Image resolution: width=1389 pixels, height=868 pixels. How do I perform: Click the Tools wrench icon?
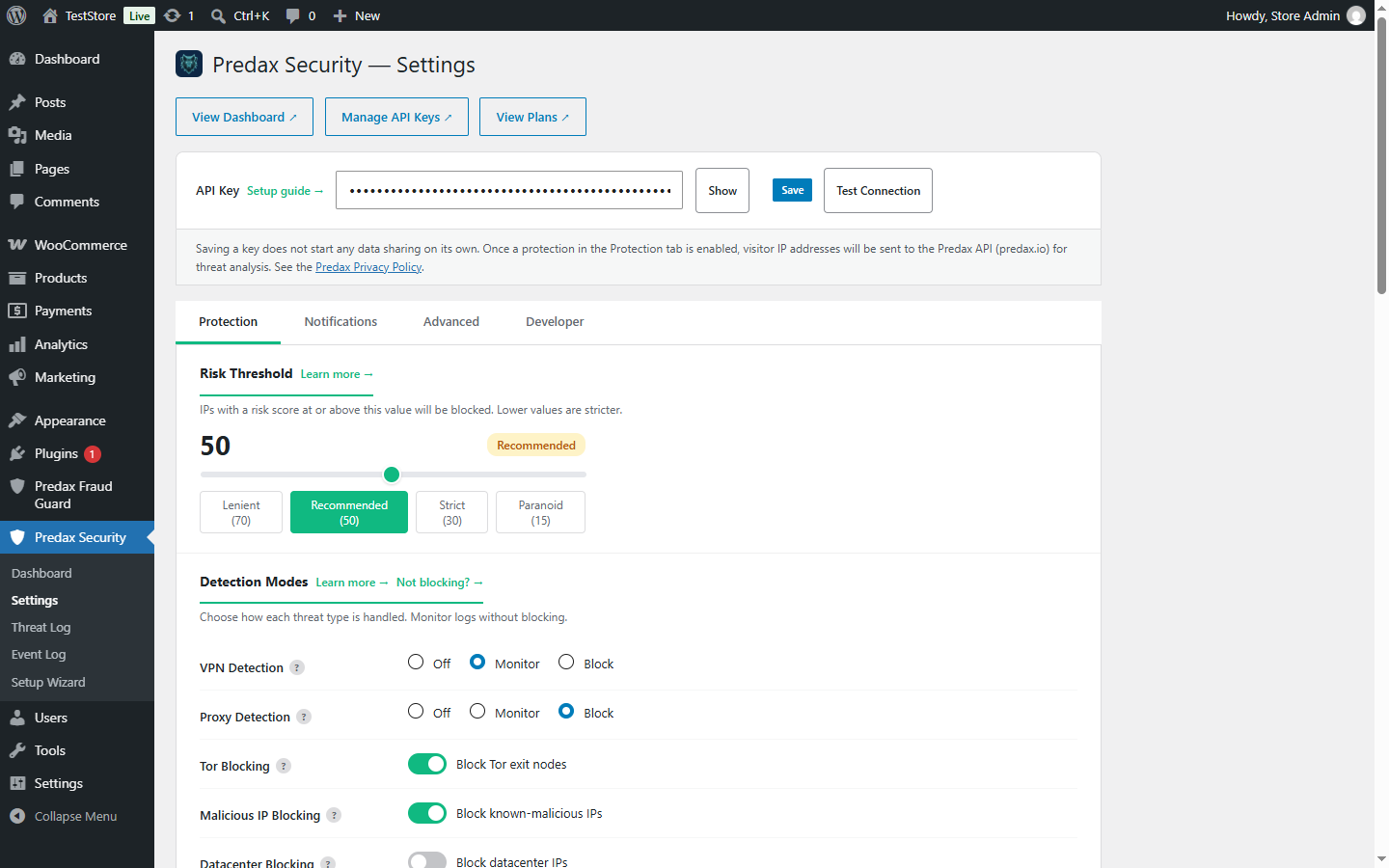coord(17,750)
